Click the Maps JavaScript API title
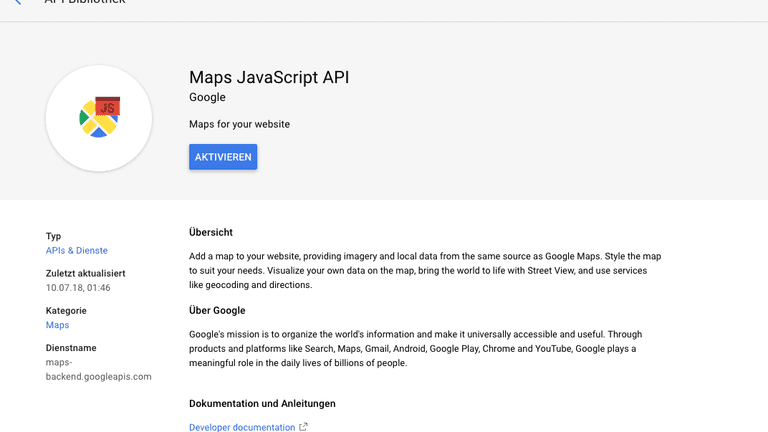Image resolution: width=768 pixels, height=432 pixels. tap(269, 77)
